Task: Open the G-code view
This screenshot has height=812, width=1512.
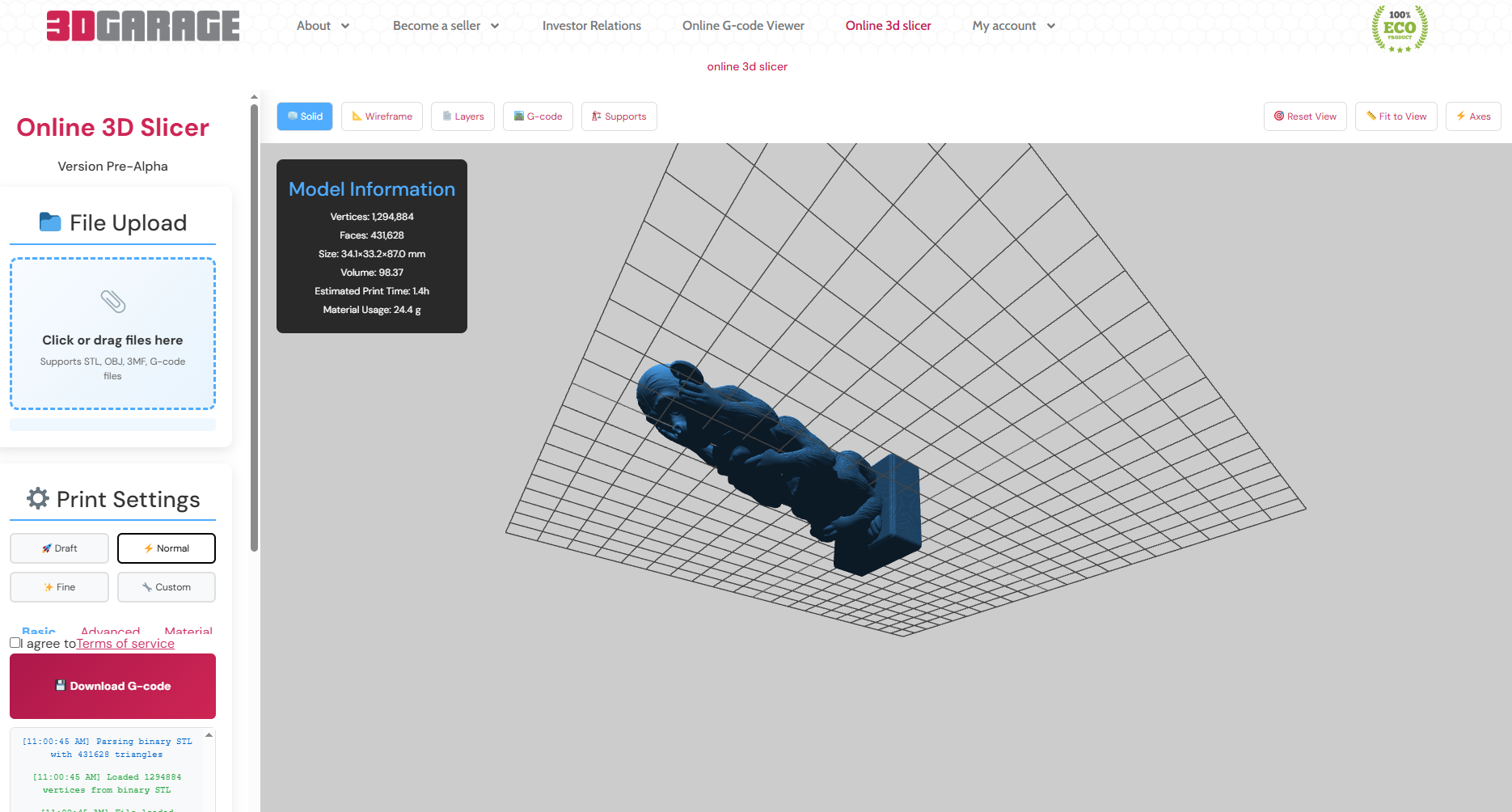Action: click(x=538, y=116)
